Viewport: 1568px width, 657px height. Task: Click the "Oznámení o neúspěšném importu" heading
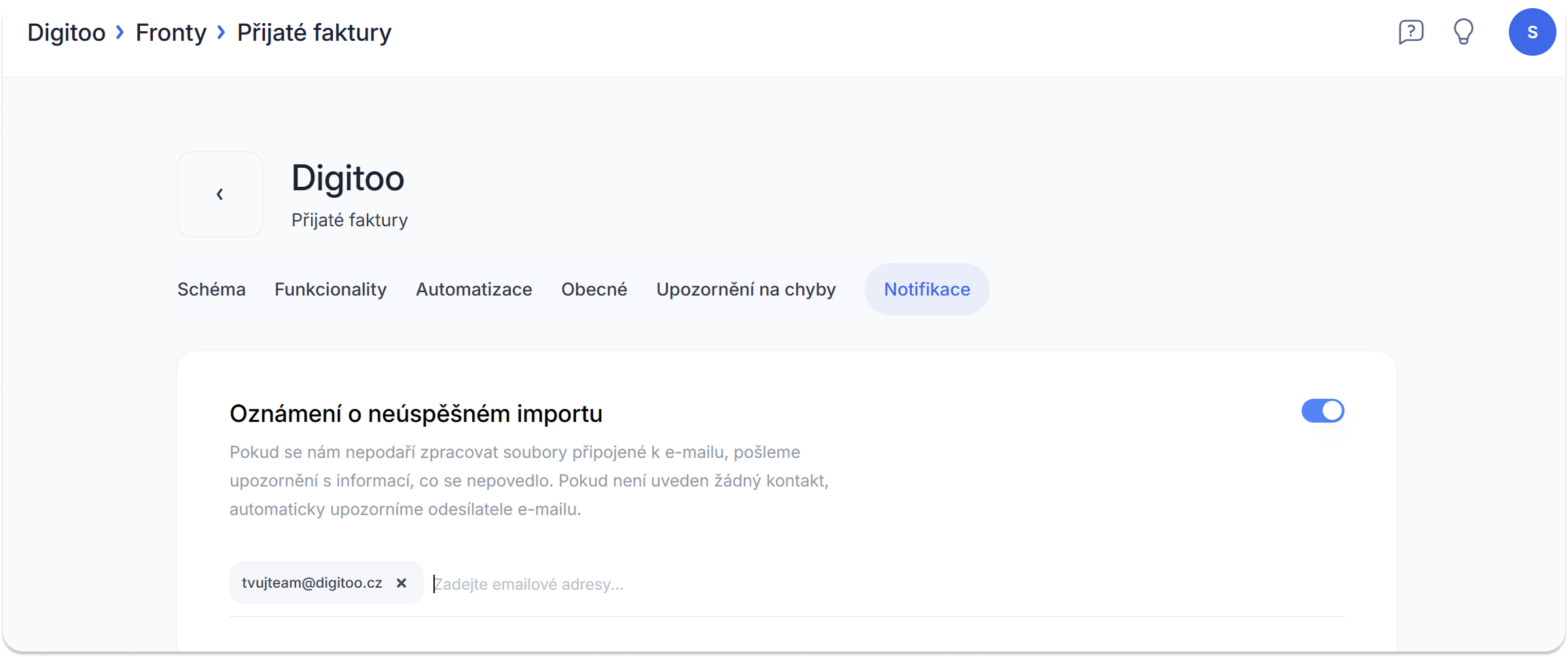[x=416, y=414]
